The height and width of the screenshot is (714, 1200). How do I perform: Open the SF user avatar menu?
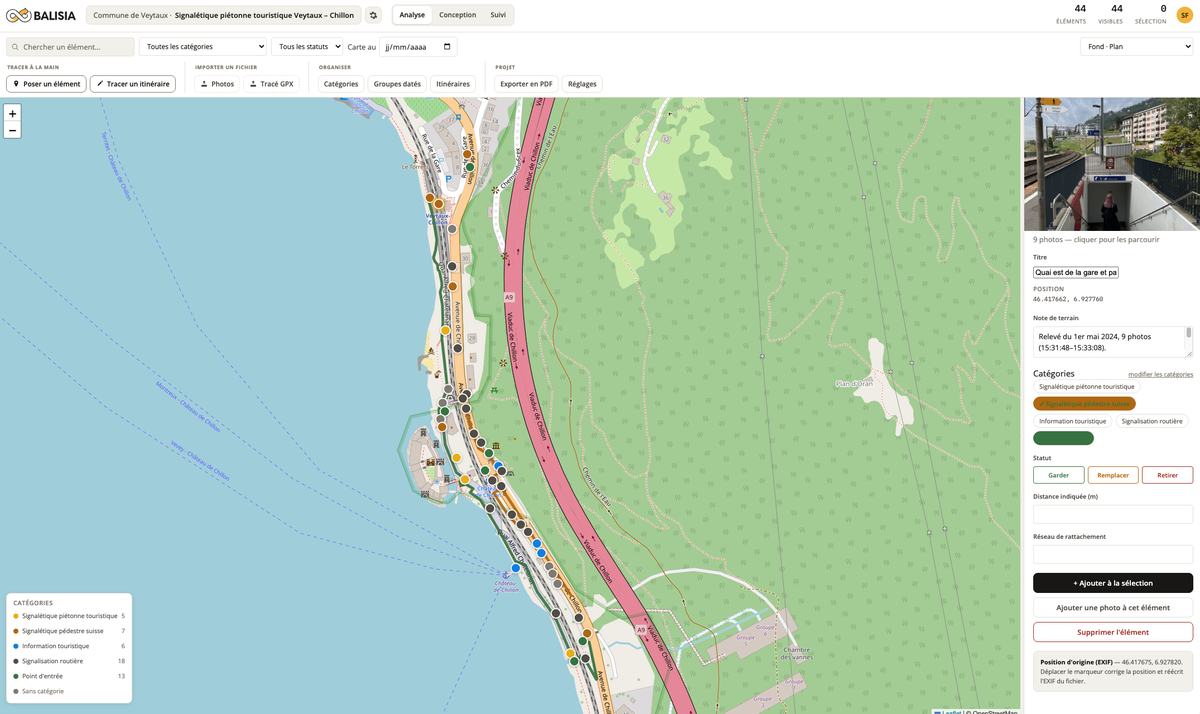pyautogui.click(x=1184, y=15)
